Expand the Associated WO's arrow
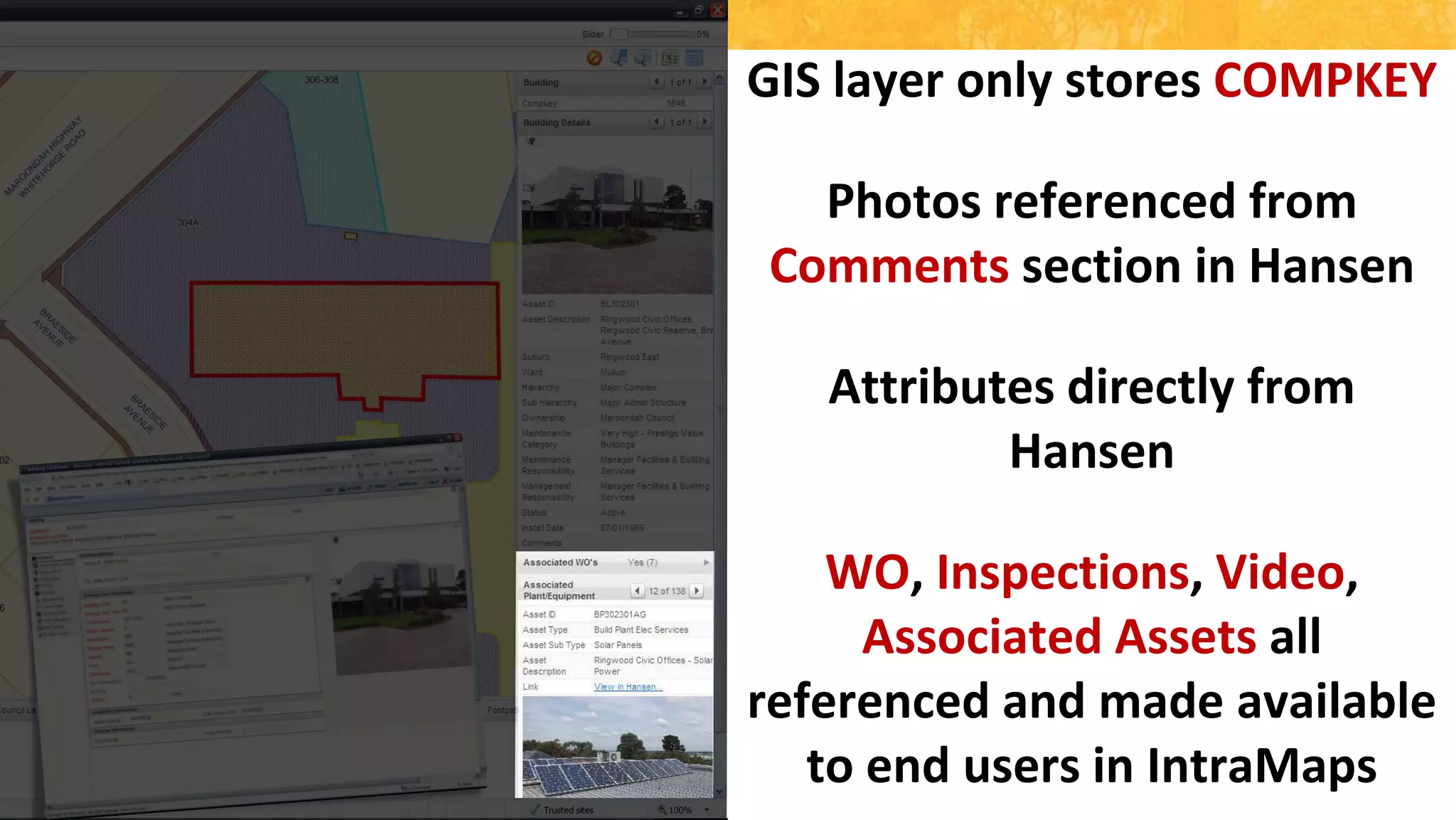This screenshot has height=820, width=1456. coord(706,563)
